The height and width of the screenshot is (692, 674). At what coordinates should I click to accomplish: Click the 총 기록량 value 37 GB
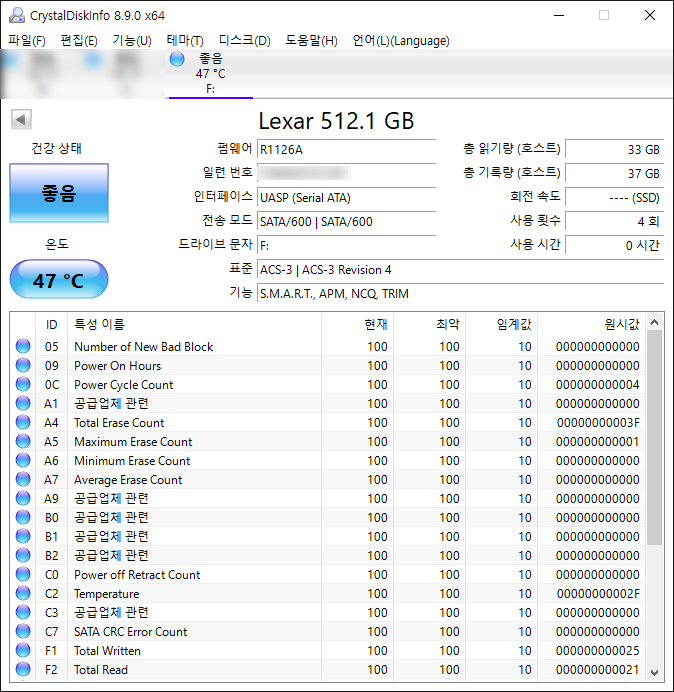pyautogui.click(x=614, y=173)
